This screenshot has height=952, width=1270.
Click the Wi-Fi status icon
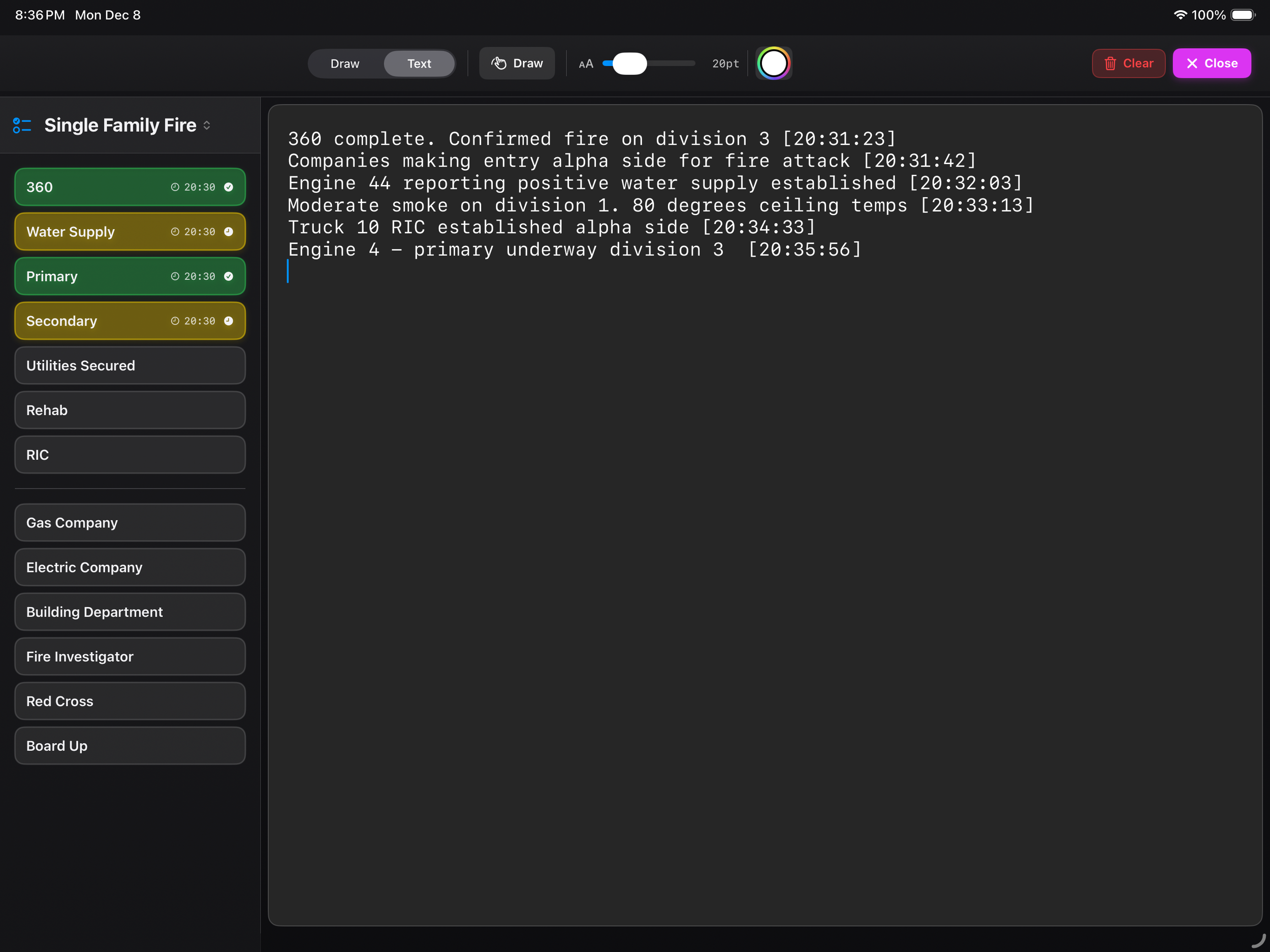[1180, 15]
